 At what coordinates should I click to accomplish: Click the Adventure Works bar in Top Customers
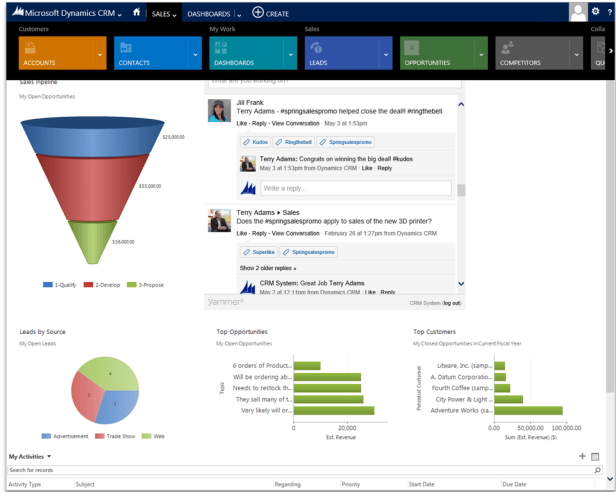click(528, 411)
